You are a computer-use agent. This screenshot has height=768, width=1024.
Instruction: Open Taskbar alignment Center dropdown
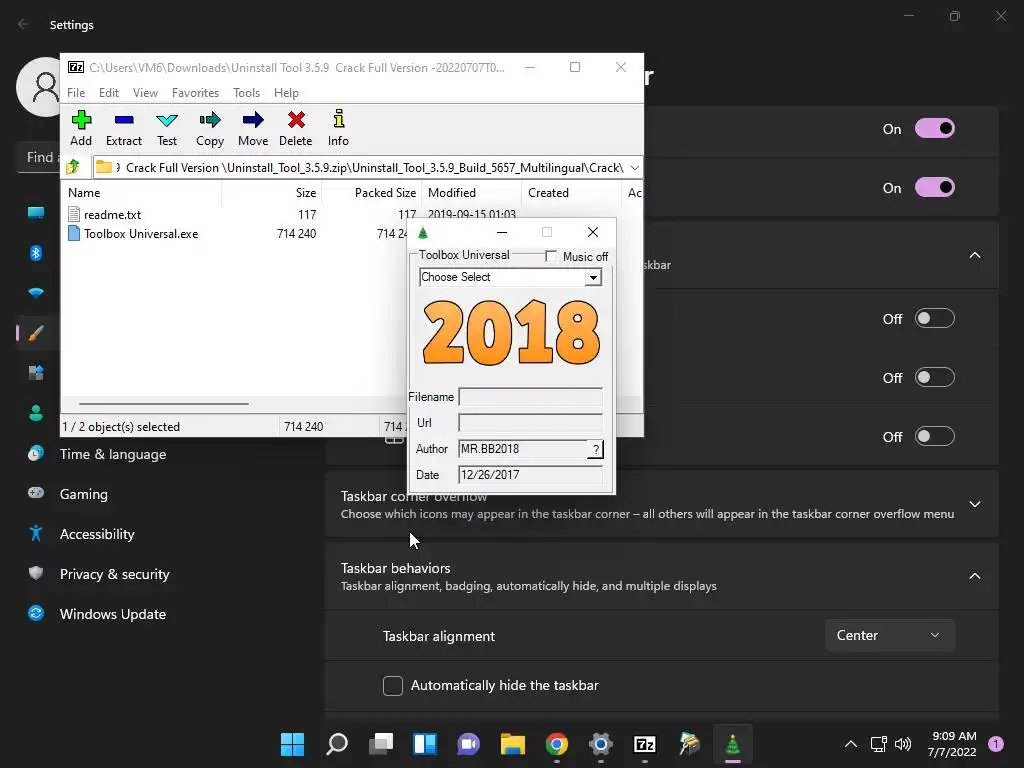click(x=889, y=635)
